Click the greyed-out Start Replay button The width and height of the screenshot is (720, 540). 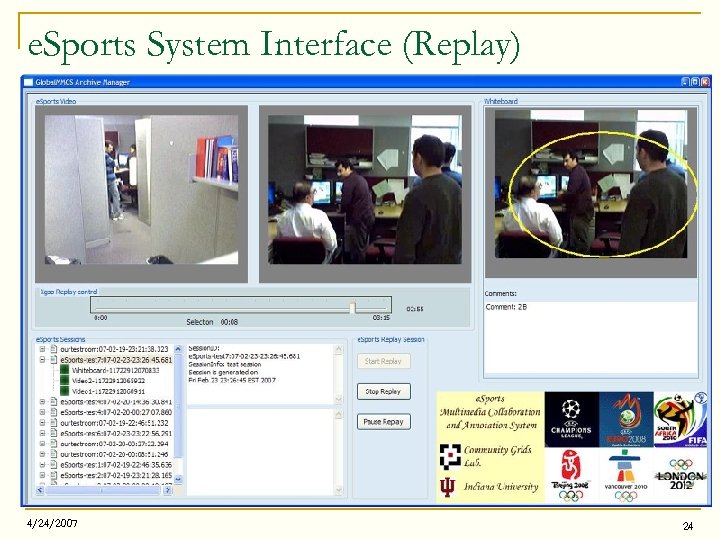click(383, 361)
